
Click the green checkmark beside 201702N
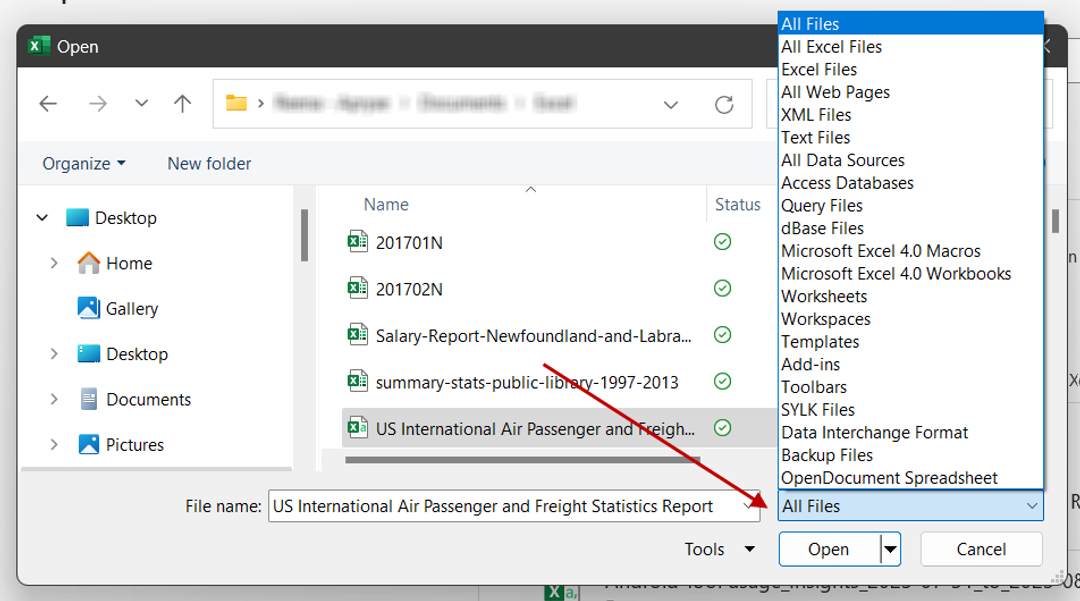[x=722, y=288]
